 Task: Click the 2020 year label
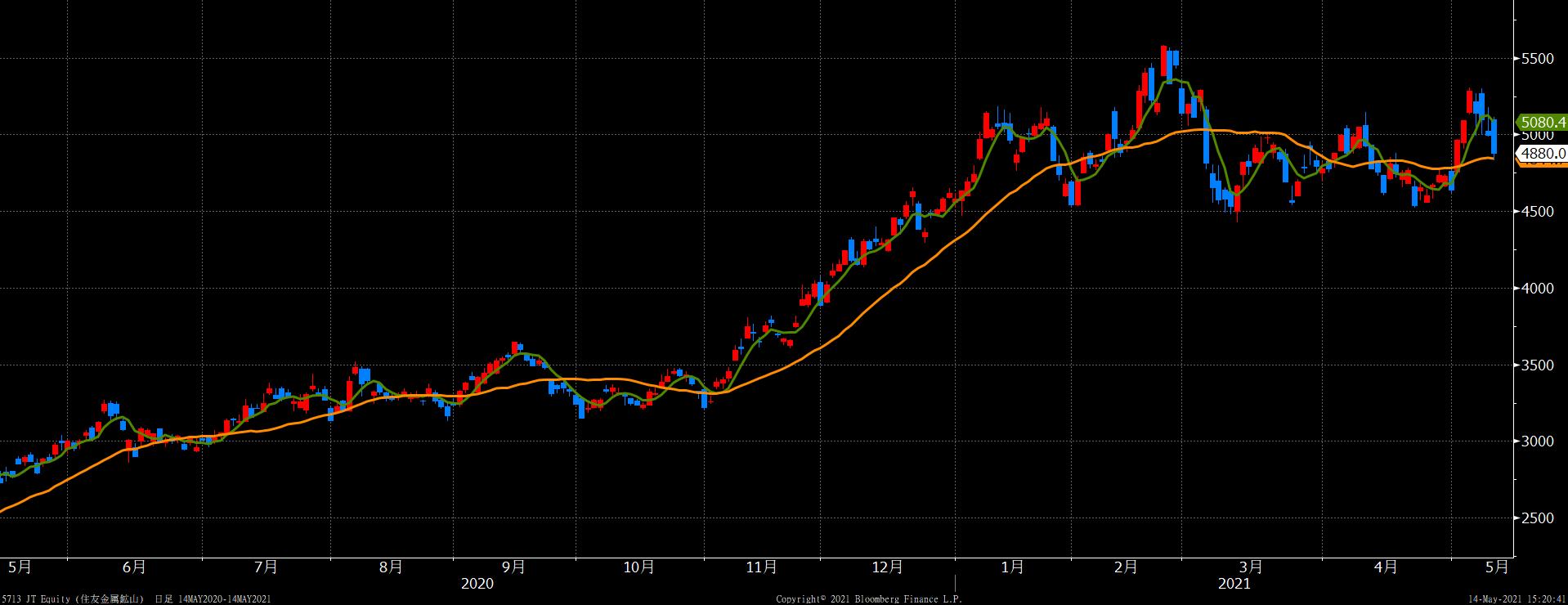[x=477, y=584]
